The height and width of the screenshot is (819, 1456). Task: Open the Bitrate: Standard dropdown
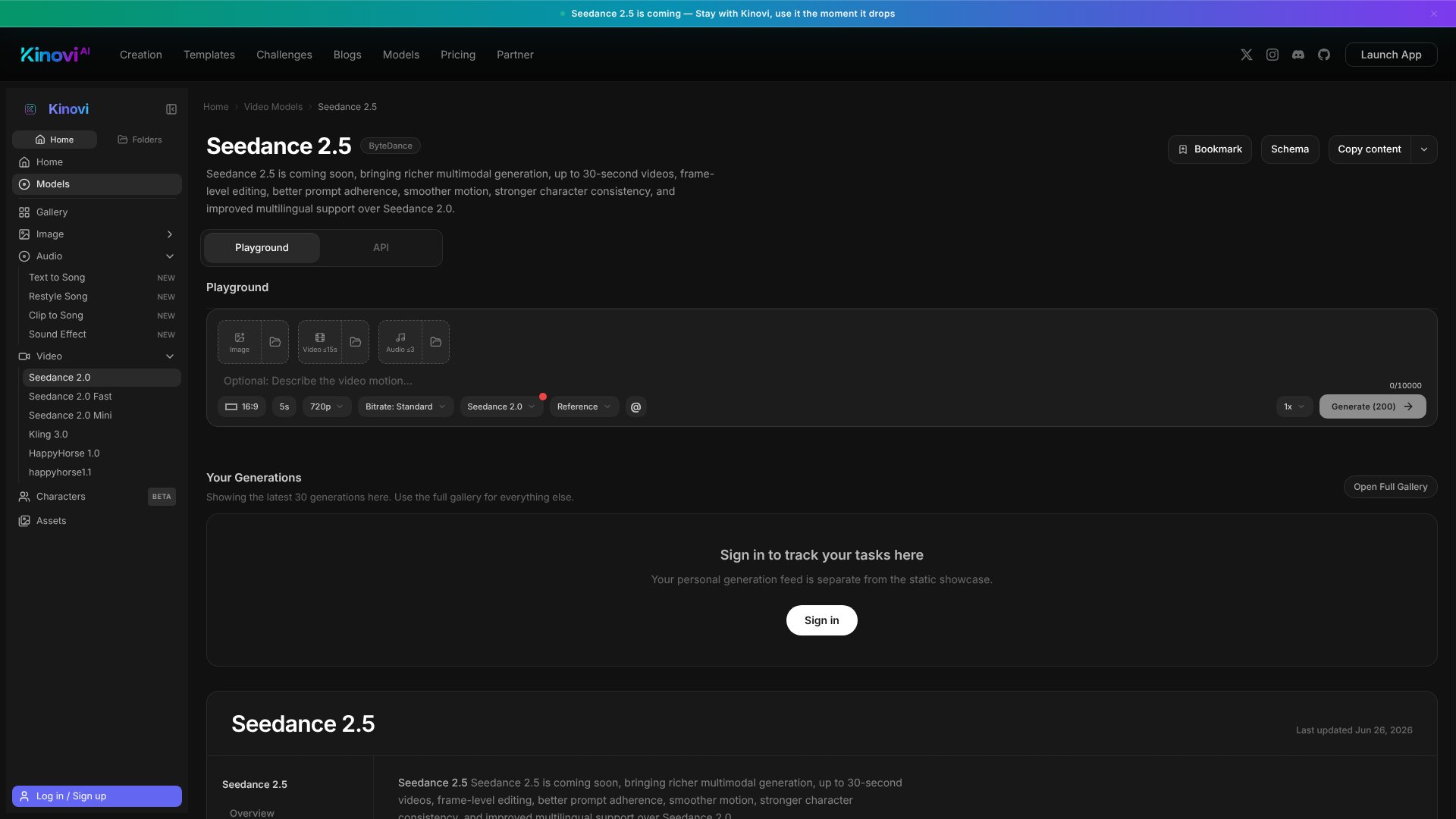click(x=406, y=407)
